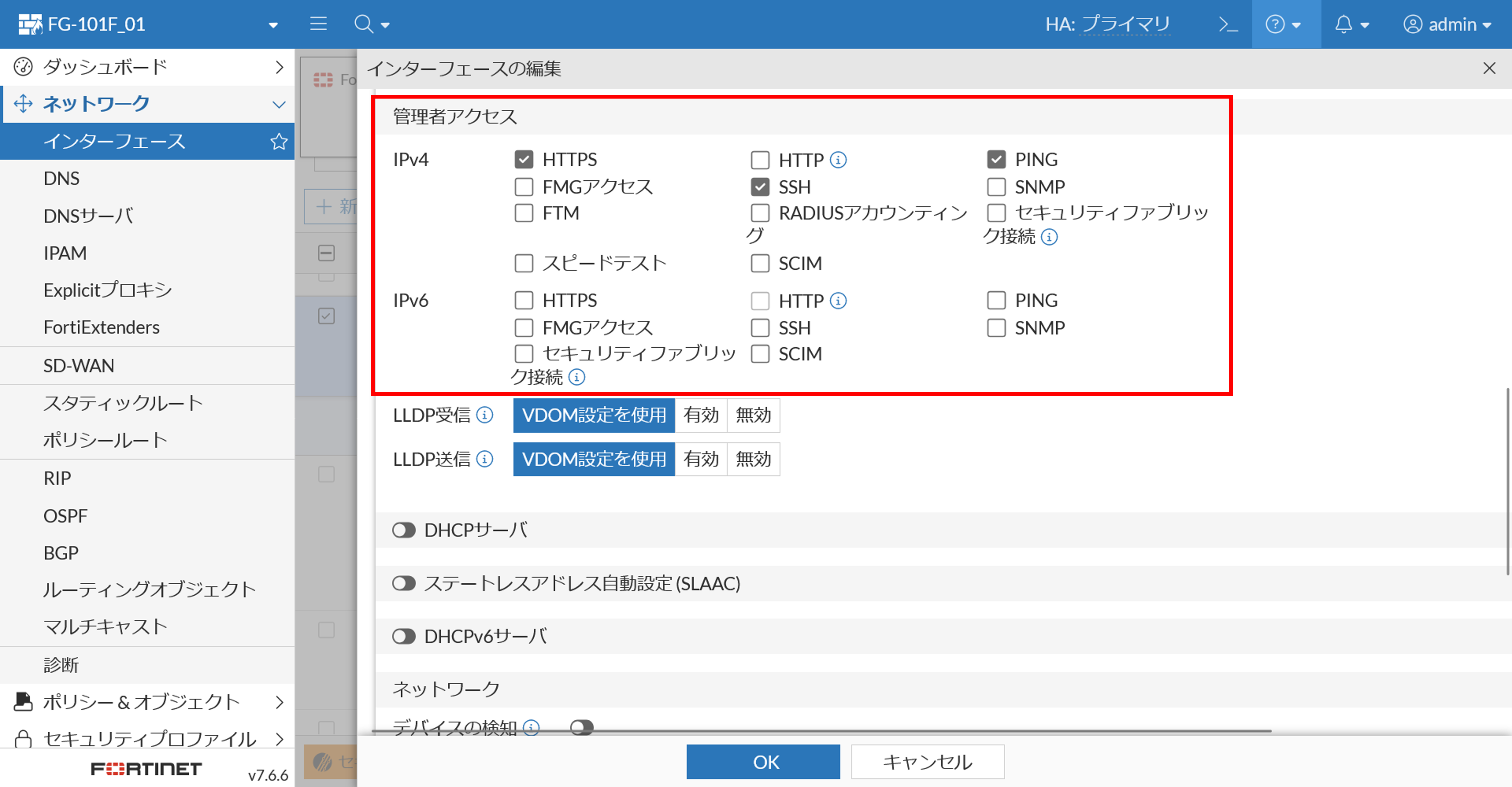The width and height of the screenshot is (1512, 787).
Task: Uncheck the IPv4 SSH checkbox
Action: (x=760, y=187)
